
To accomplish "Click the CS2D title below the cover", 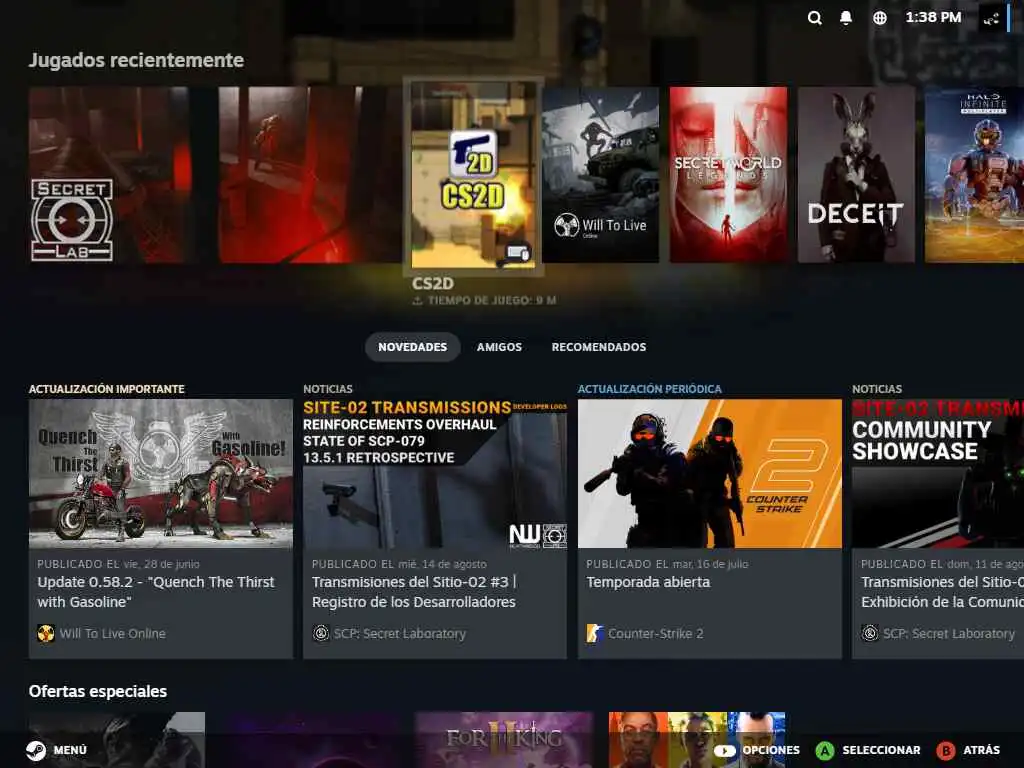I will 433,283.
